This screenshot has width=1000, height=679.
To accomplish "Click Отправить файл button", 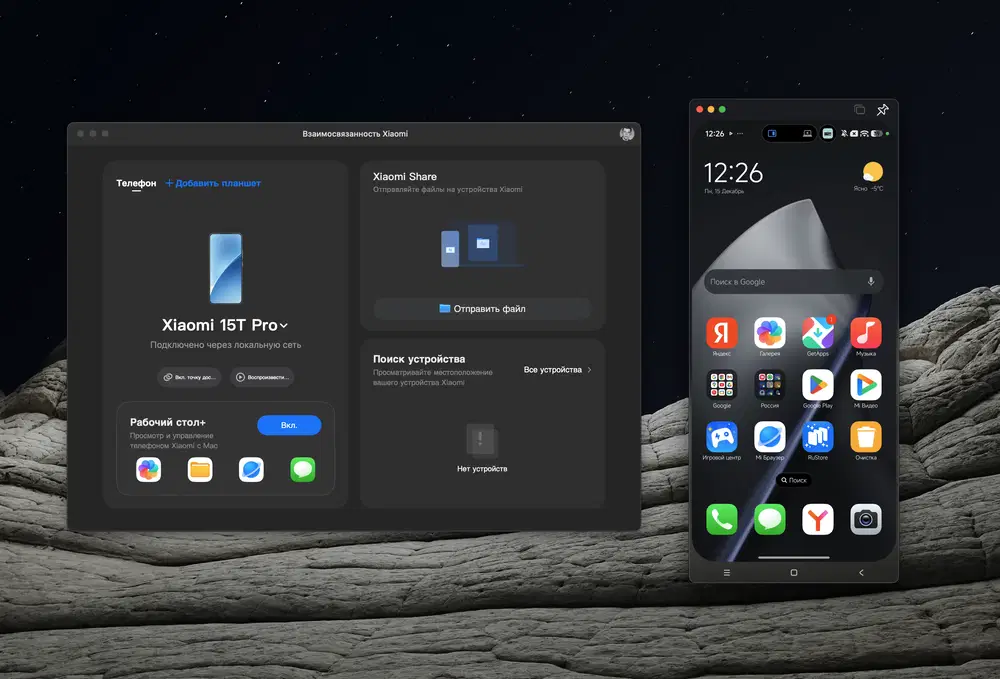I will point(482,309).
